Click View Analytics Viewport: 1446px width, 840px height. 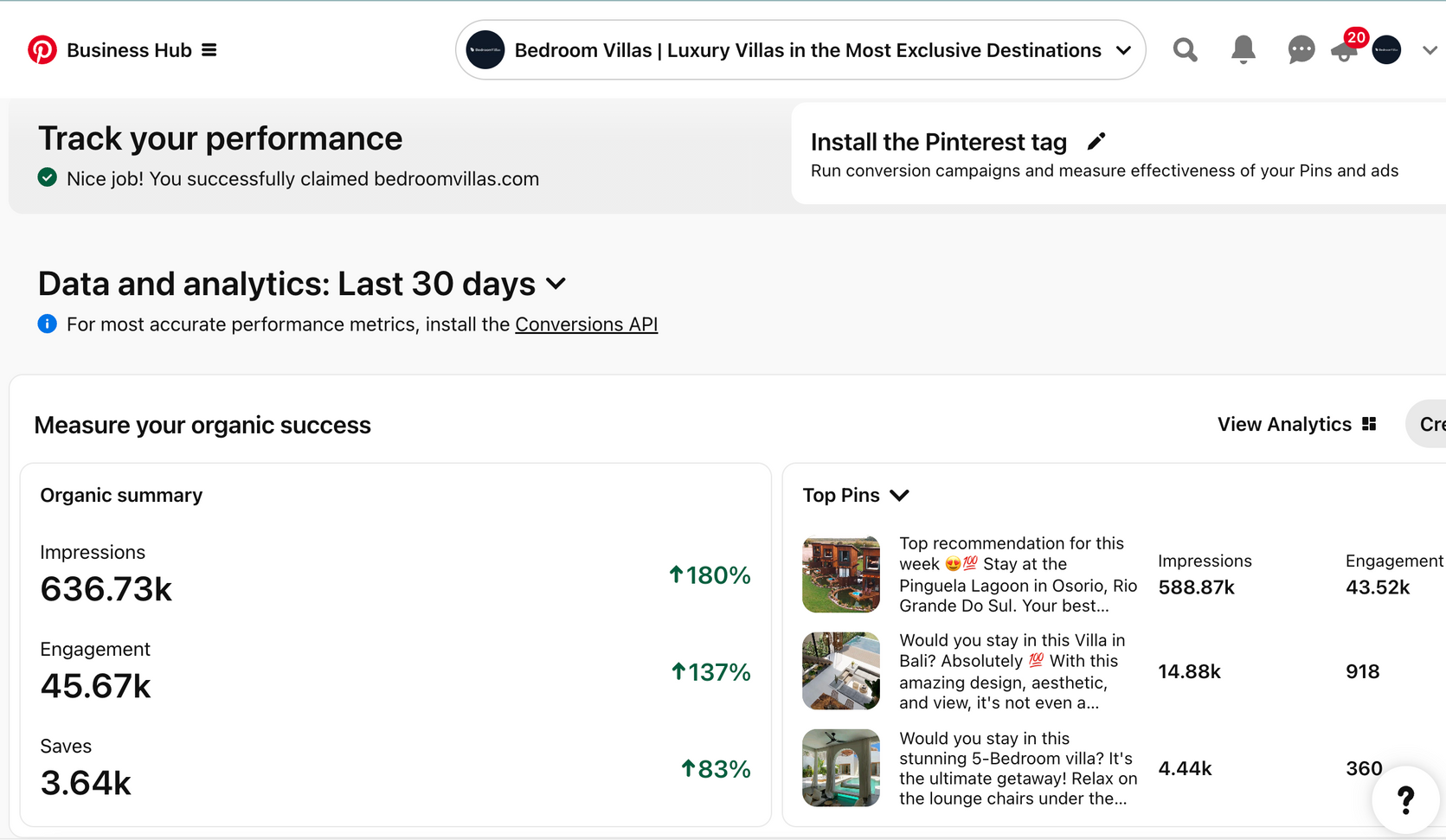1296,424
